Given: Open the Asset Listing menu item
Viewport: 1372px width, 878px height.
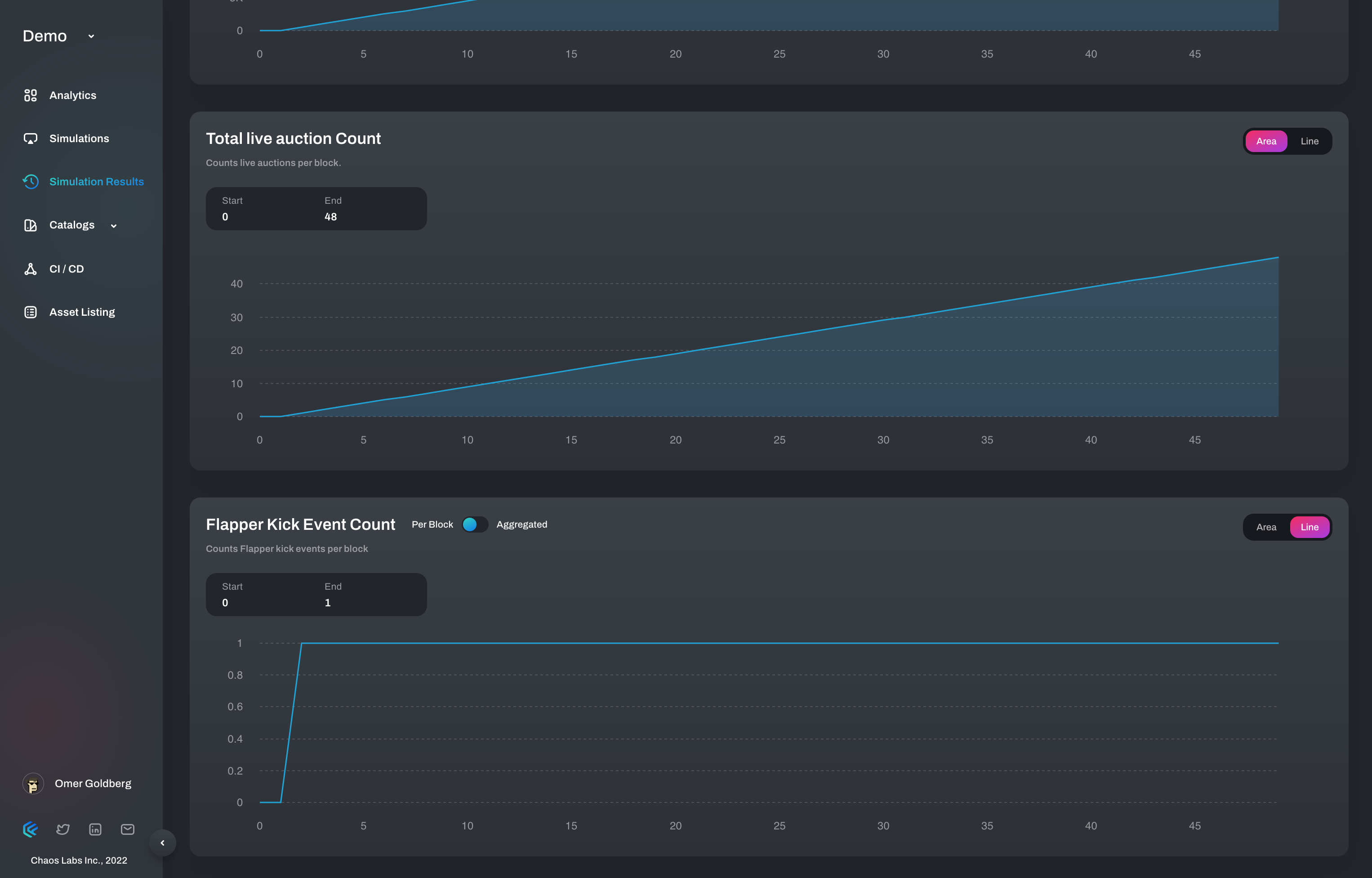Looking at the screenshot, I should coord(82,312).
